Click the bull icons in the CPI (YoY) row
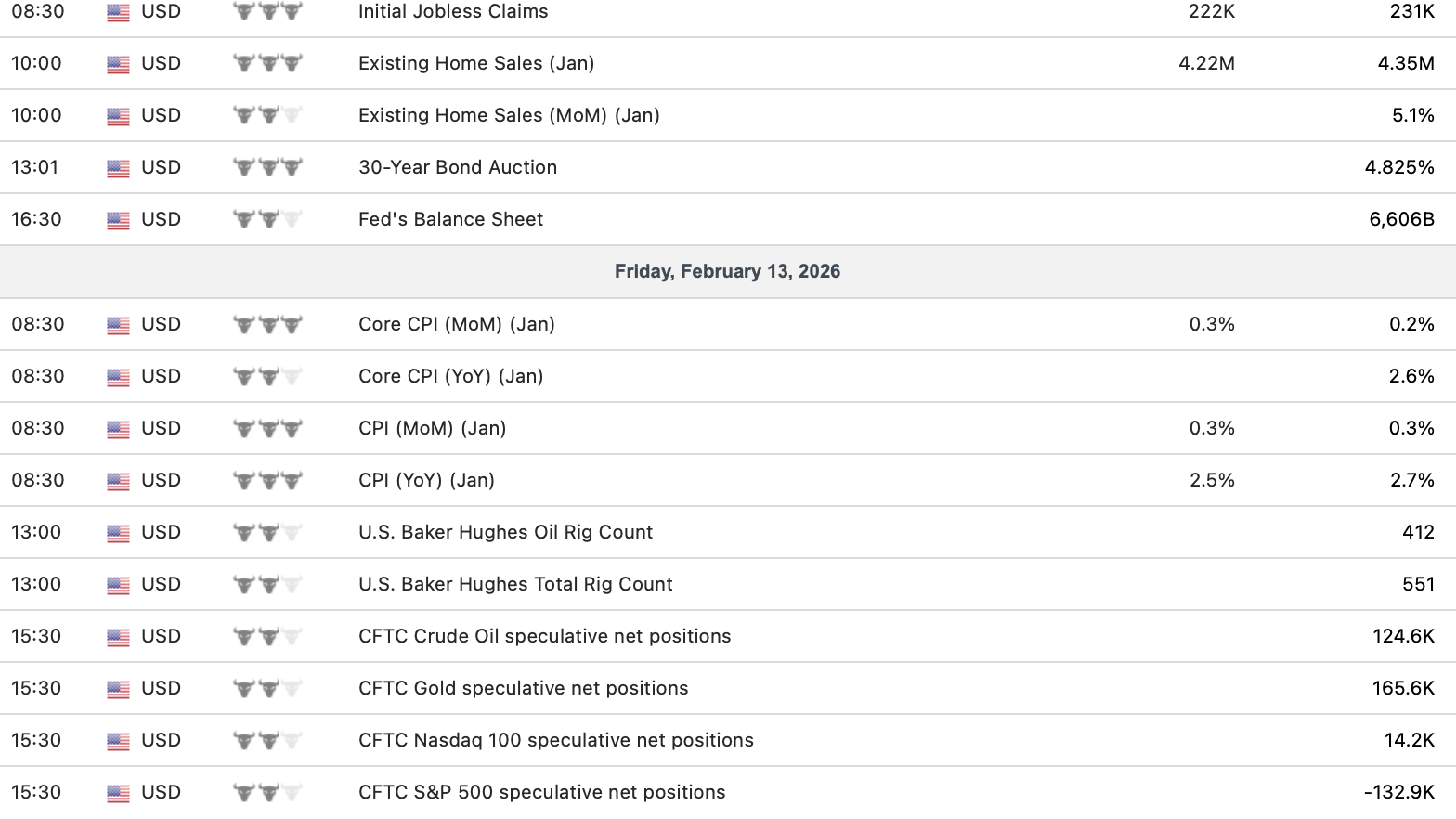This screenshot has height=819, width=1456. 267,480
